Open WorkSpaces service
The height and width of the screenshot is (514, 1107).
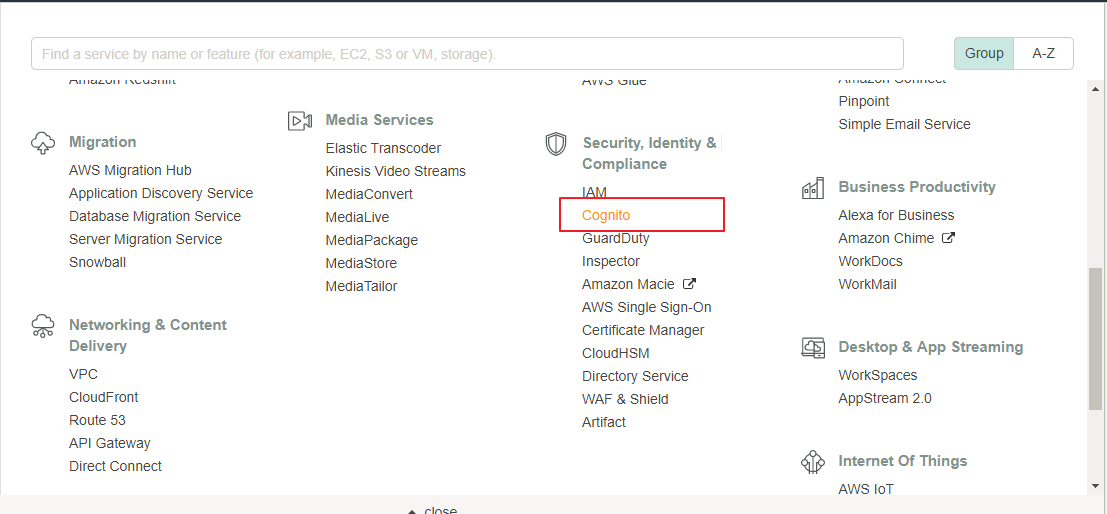click(x=877, y=375)
